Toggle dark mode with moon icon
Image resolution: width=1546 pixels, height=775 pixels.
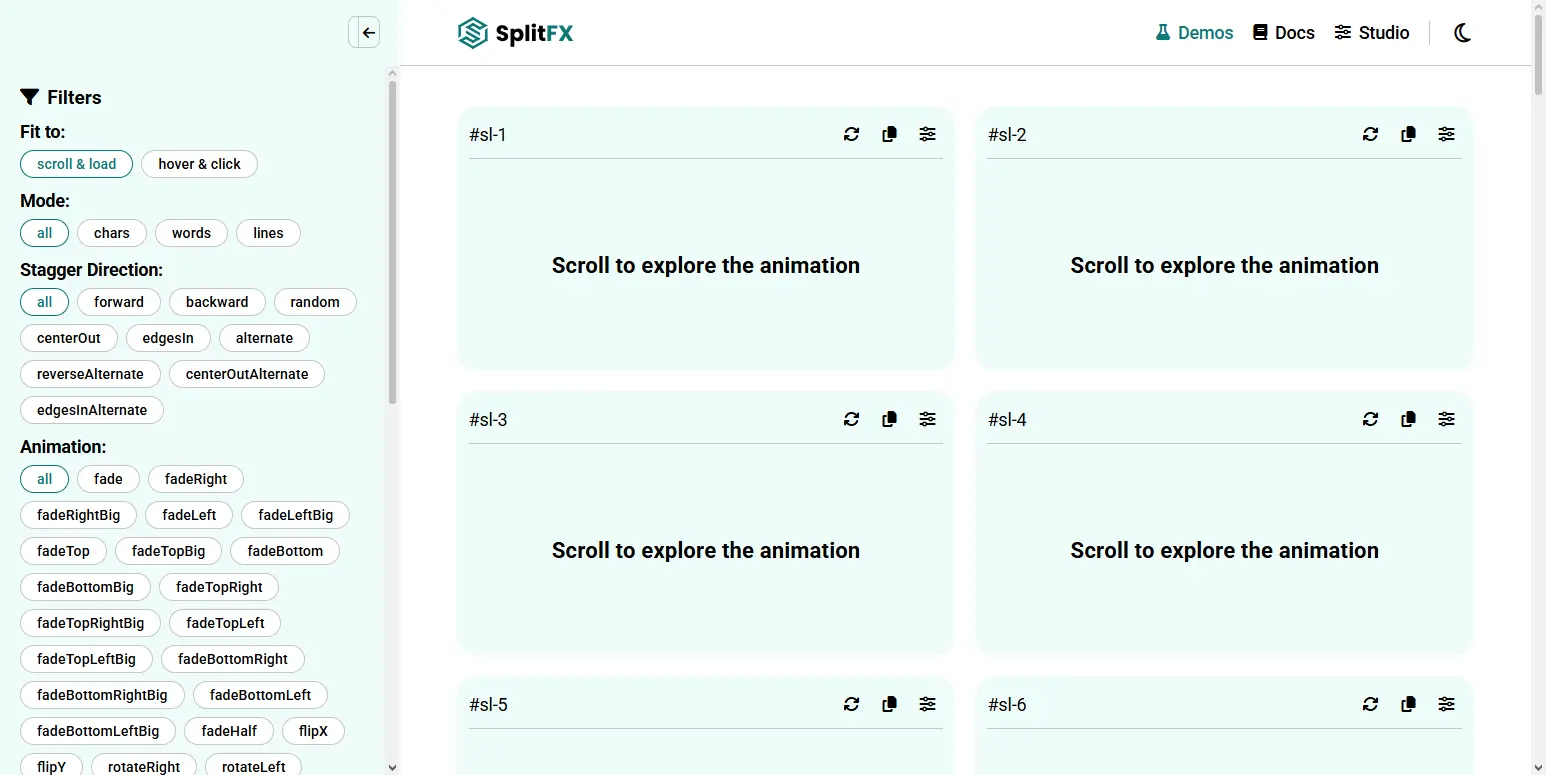pyautogui.click(x=1462, y=33)
